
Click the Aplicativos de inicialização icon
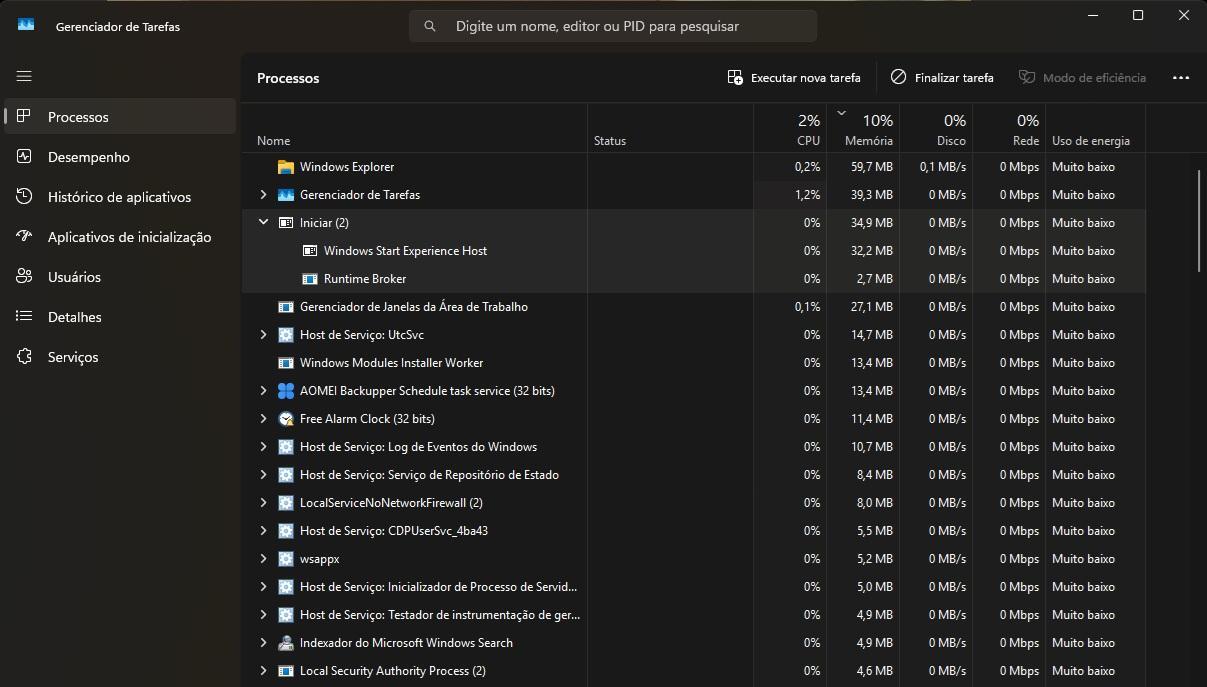coord(25,237)
